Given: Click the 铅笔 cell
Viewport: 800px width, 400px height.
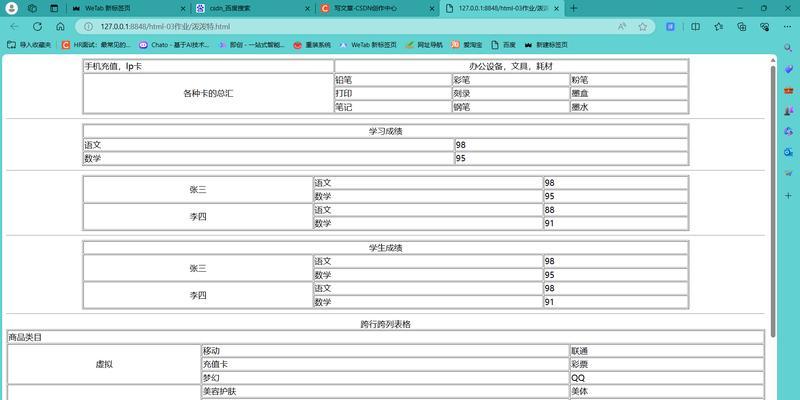Looking at the screenshot, I should point(392,80).
